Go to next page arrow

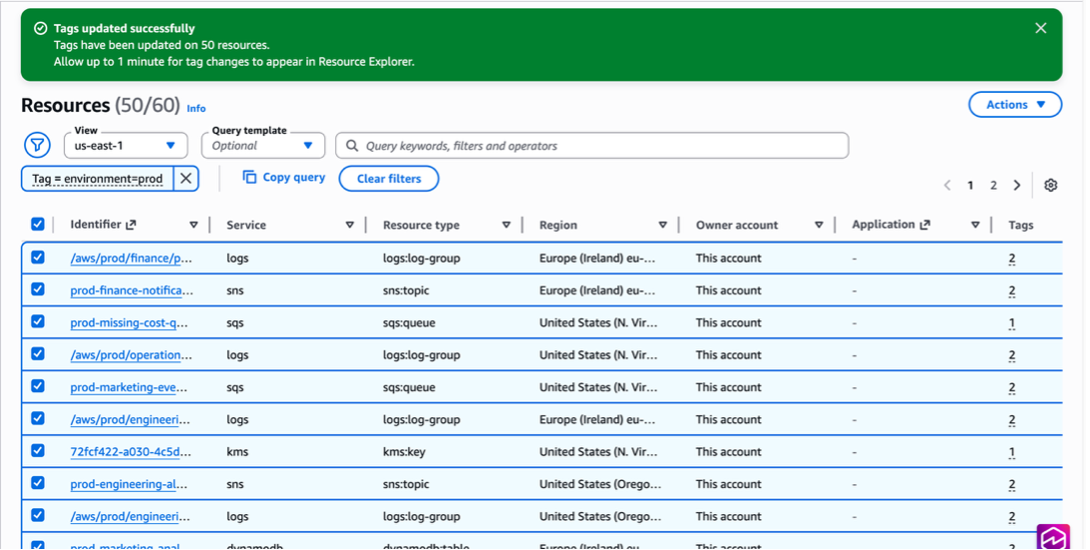(x=1017, y=185)
